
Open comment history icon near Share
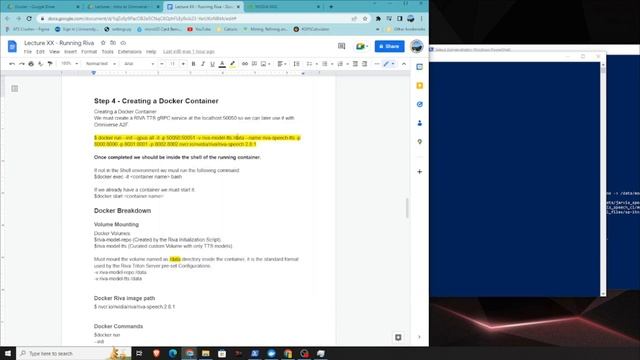point(342,47)
